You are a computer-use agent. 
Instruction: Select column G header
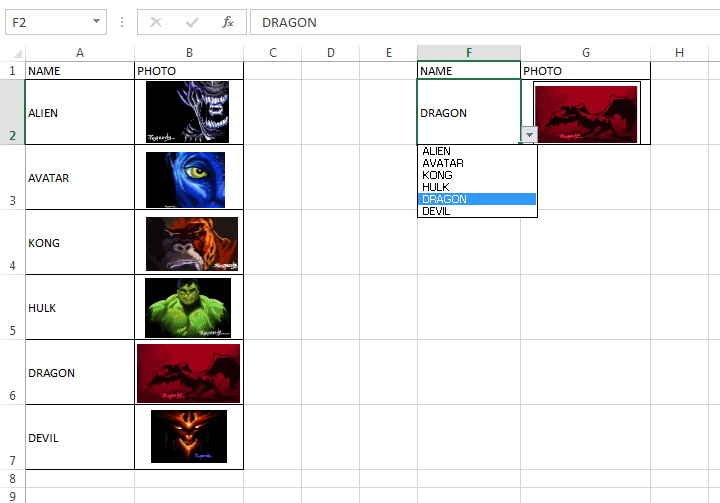tap(585, 53)
